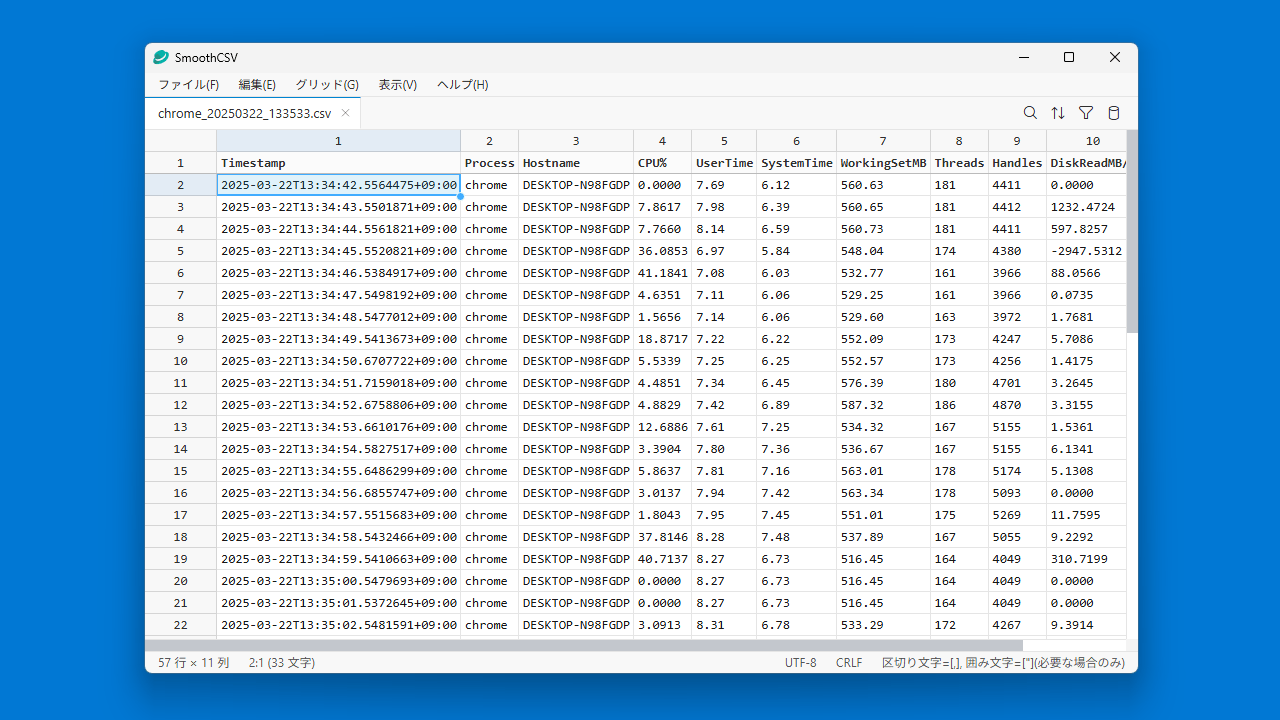This screenshot has height=720, width=1280.
Task: Select the CPU% column header
Action: pyautogui.click(x=662, y=140)
